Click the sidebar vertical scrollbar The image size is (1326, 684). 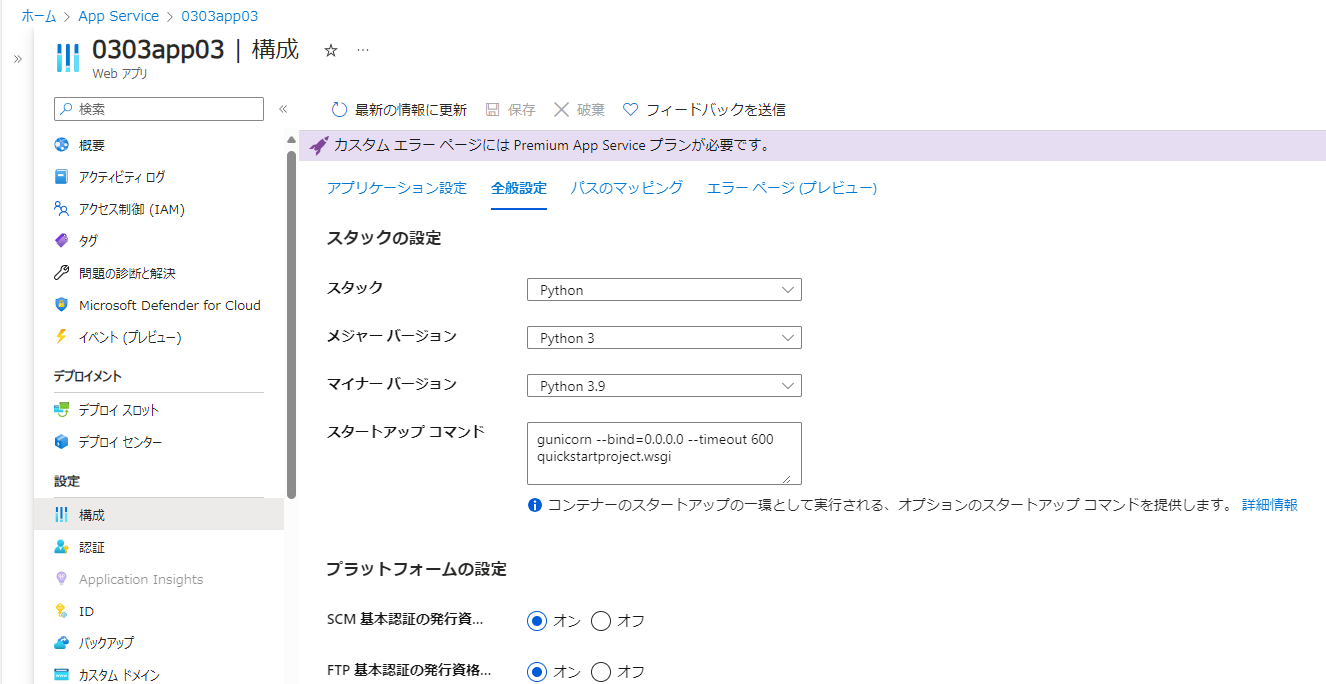291,323
